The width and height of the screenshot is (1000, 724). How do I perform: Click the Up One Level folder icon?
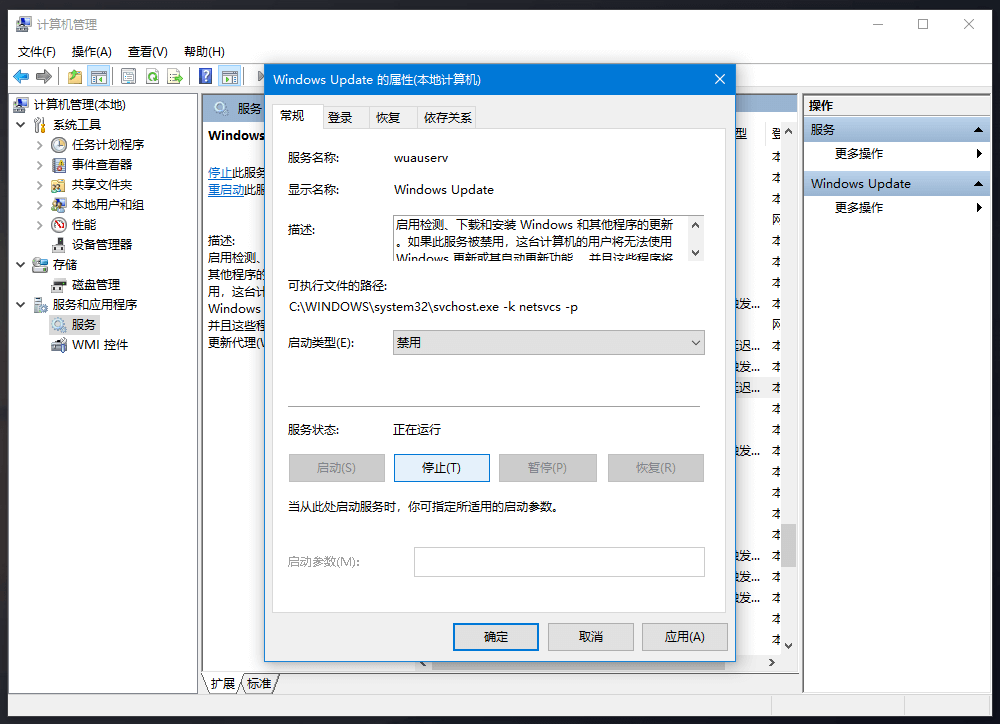tap(75, 77)
